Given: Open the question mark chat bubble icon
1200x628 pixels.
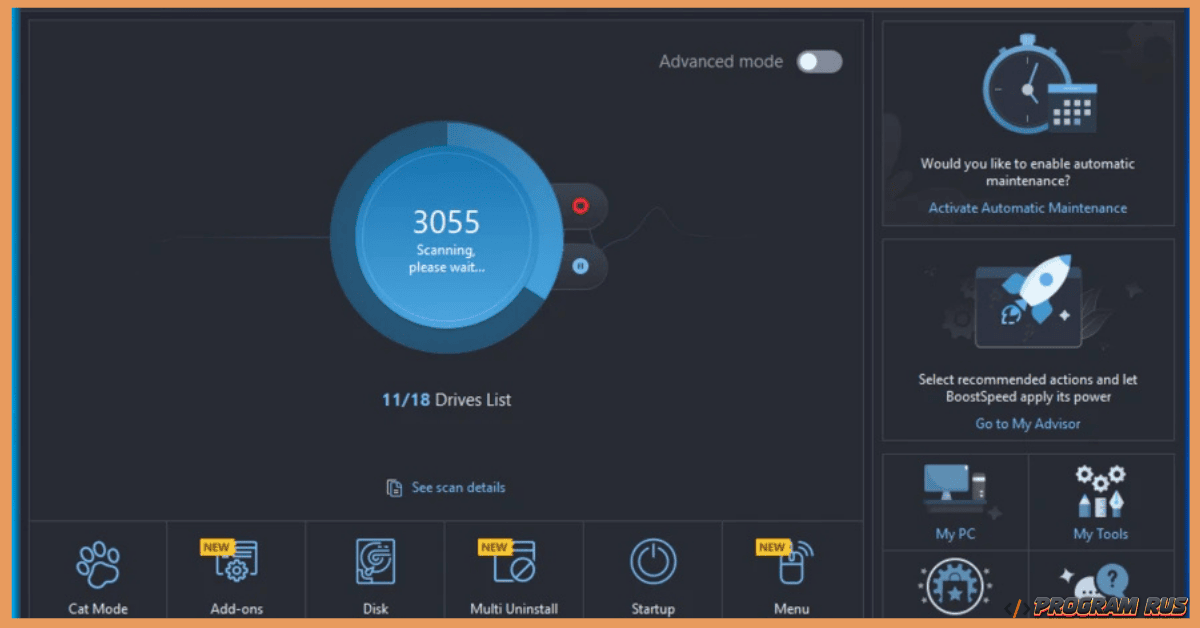Looking at the screenshot, I should pos(1099,586).
